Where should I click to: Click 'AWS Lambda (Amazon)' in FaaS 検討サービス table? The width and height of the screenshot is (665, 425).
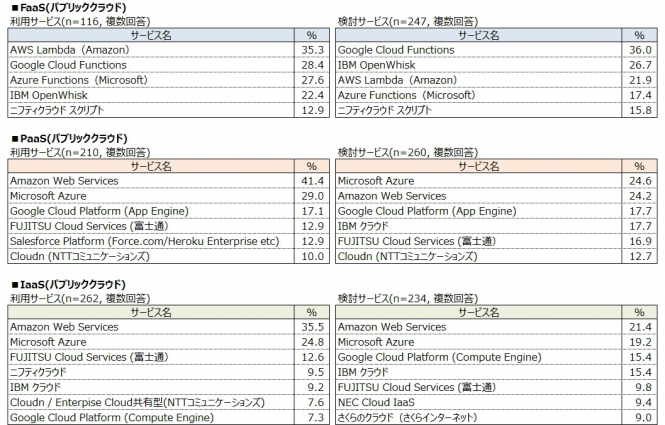[397, 80]
